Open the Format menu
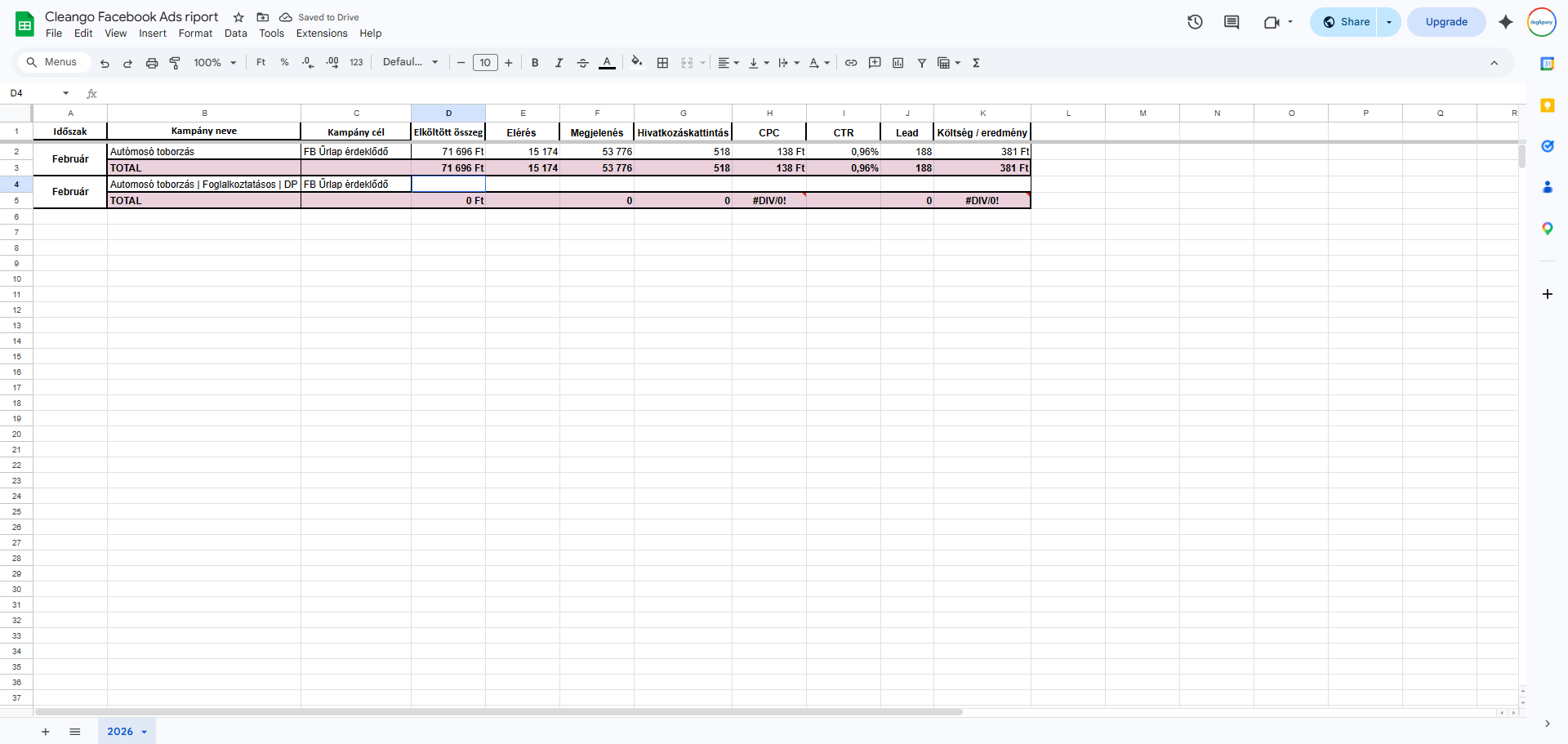 coord(195,33)
